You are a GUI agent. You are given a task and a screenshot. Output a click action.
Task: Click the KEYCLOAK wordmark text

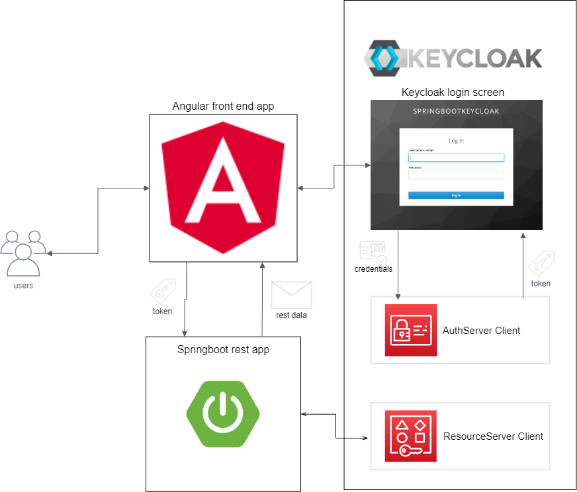pyautogui.click(x=475, y=58)
